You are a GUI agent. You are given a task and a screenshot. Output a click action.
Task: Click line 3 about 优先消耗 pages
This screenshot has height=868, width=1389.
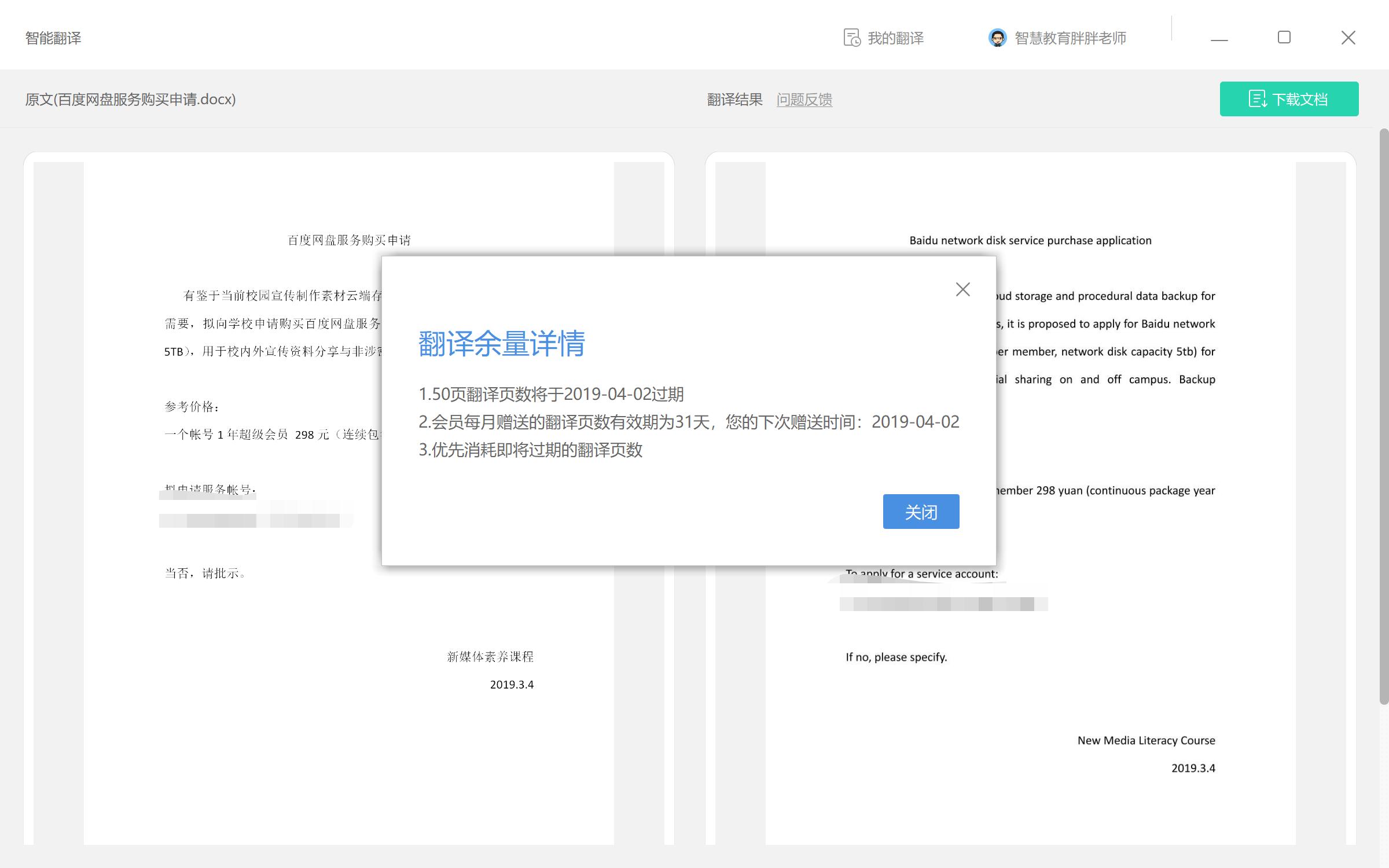[533, 449]
